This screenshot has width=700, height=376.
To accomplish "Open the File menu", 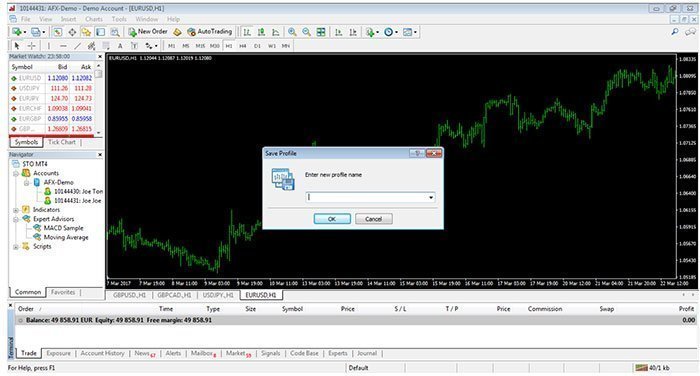I will point(25,19).
